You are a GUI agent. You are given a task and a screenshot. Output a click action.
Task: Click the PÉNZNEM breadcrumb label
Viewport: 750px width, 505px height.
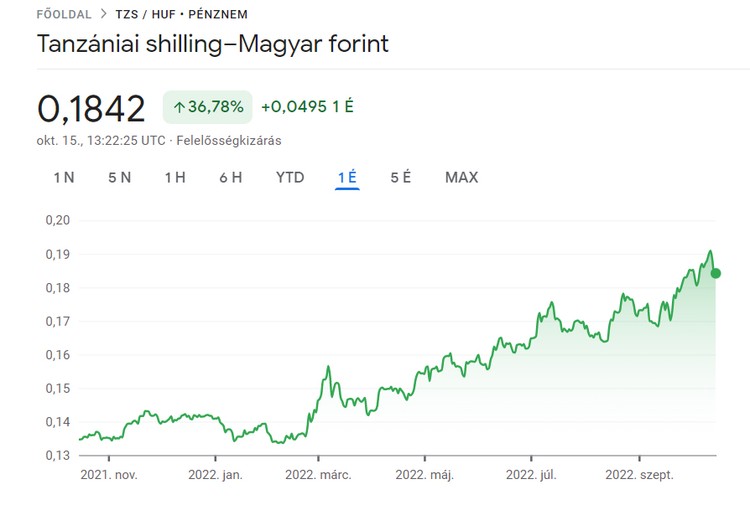pyautogui.click(x=216, y=15)
